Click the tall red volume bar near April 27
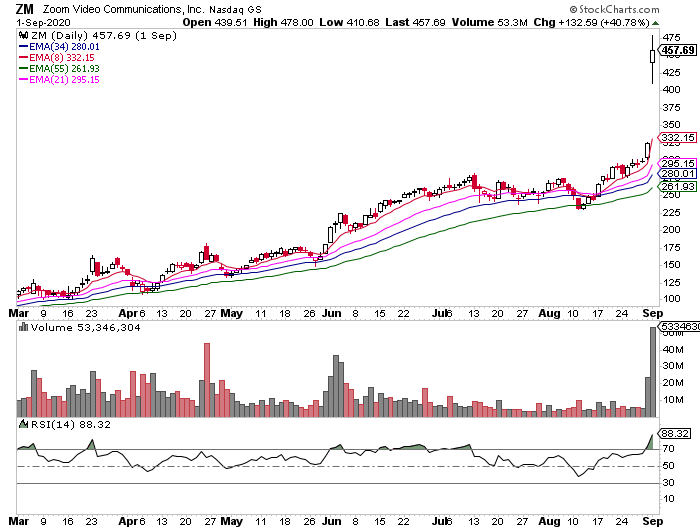Viewport: 700px width, 530px height. pyautogui.click(x=207, y=380)
